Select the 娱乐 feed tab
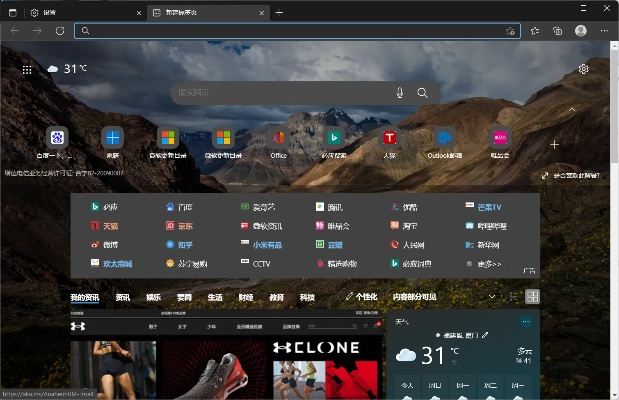Image resolution: width=619 pixels, height=400 pixels. coord(153,297)
